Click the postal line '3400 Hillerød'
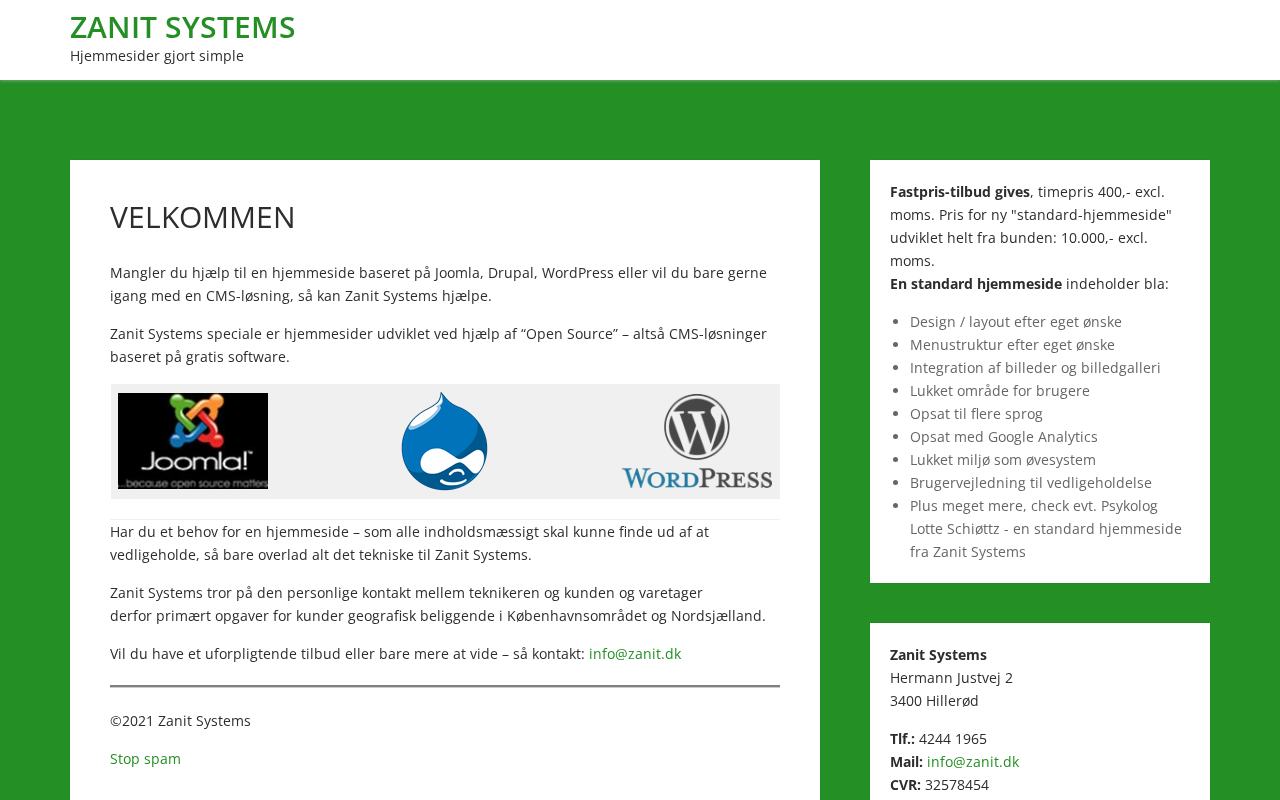 pos(934,701)
